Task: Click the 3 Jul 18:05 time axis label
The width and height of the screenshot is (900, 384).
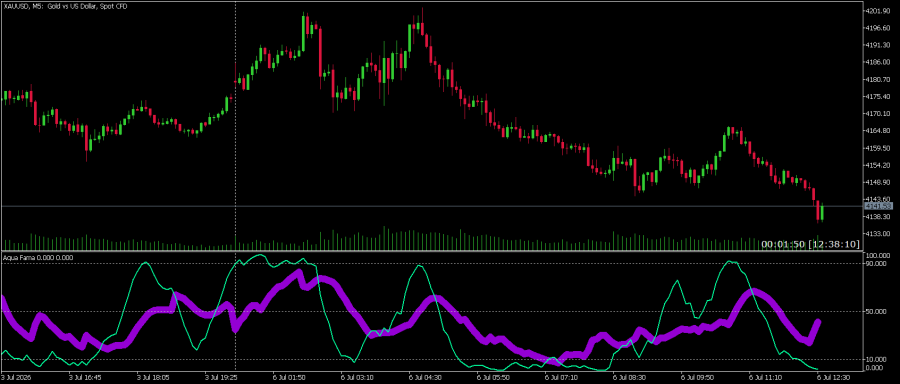Action: [x=153, y=378]
